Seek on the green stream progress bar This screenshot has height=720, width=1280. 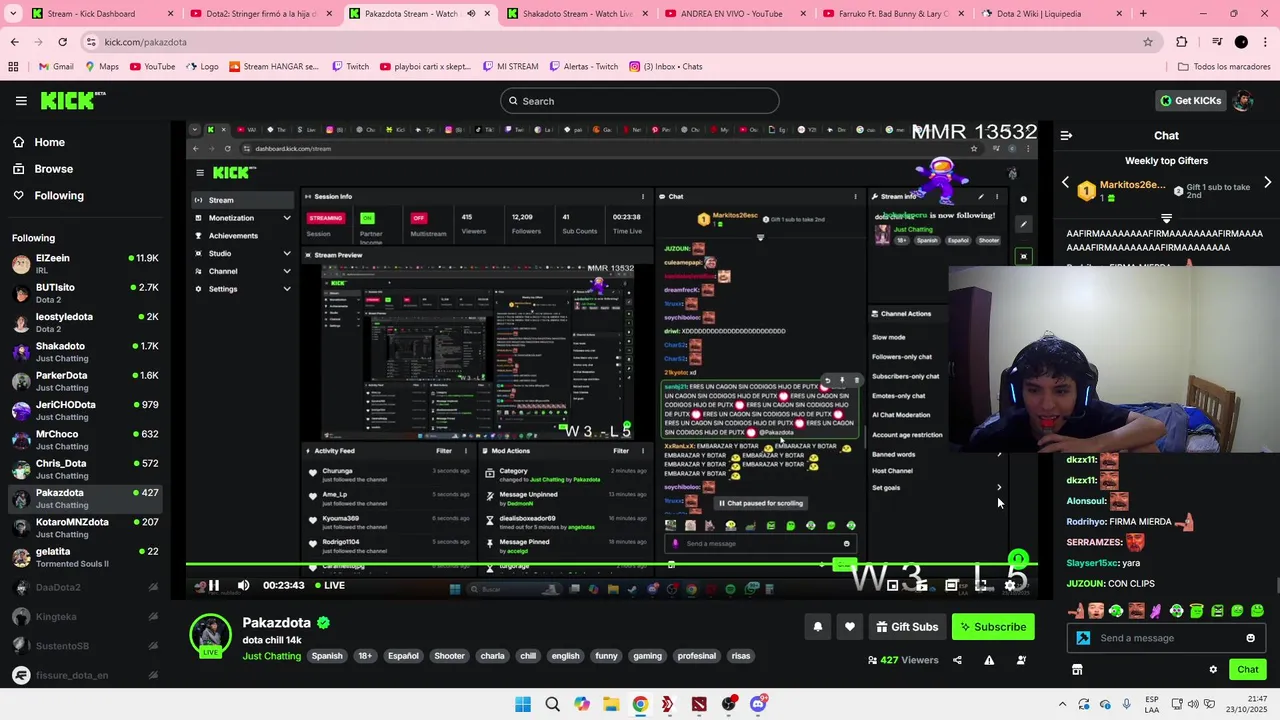pyautogui.click(x=612, y=566)
